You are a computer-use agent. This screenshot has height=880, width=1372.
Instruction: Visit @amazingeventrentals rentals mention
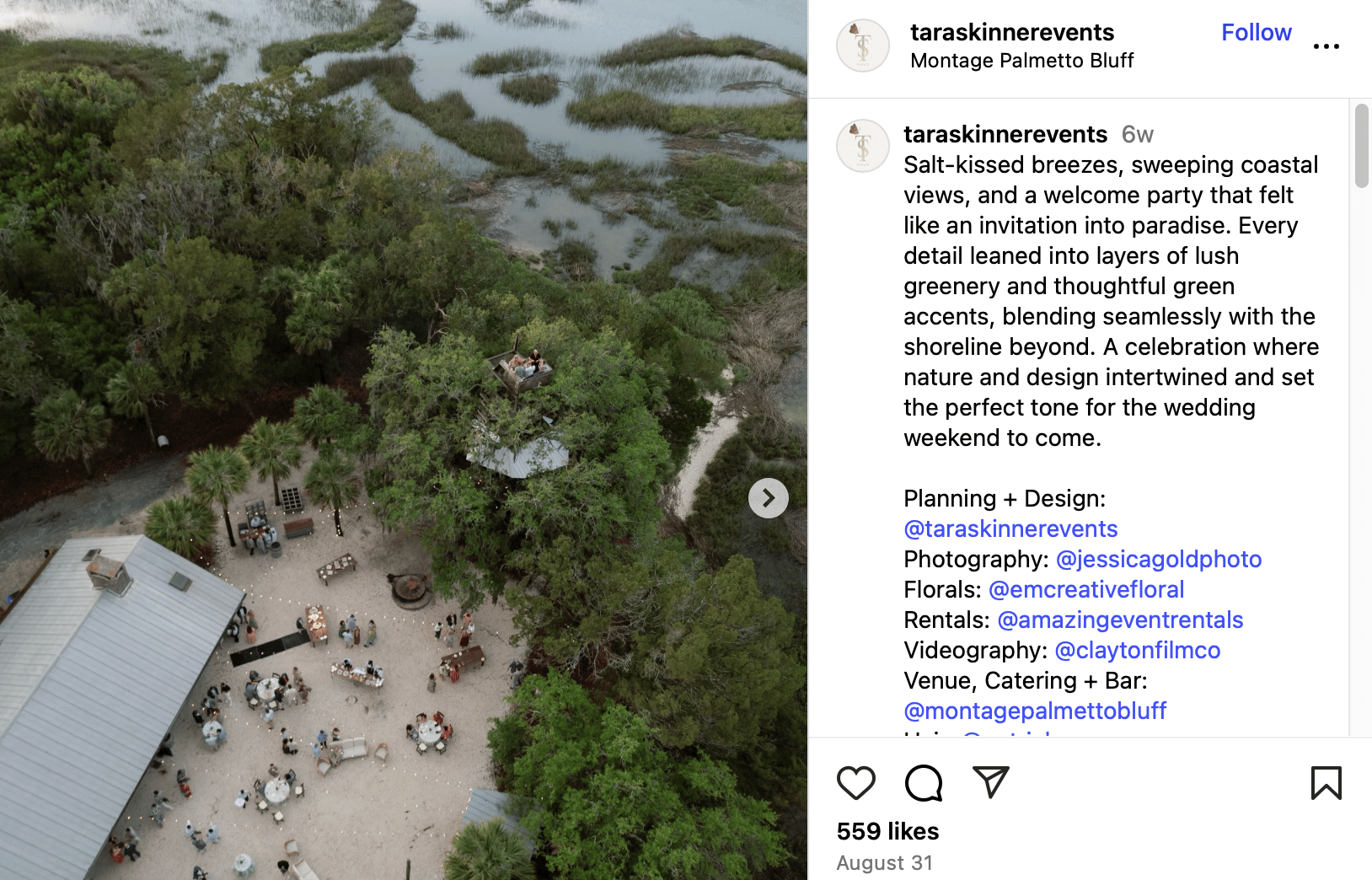pos(1120,620)
